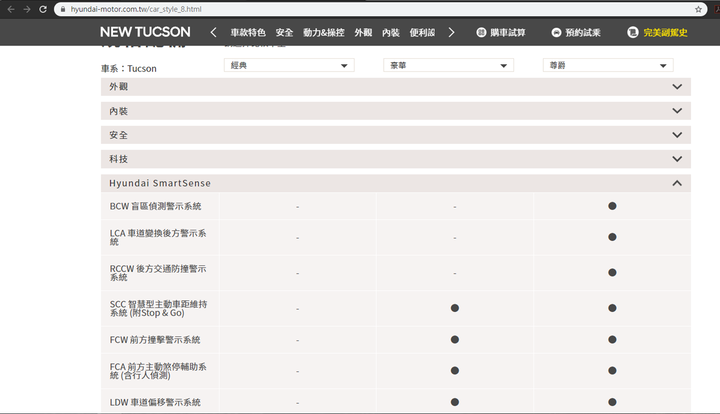Viewport: 720px width, 414px height.
Task: Open the 豪華 trim dropdown
Action: pos(448,65)
